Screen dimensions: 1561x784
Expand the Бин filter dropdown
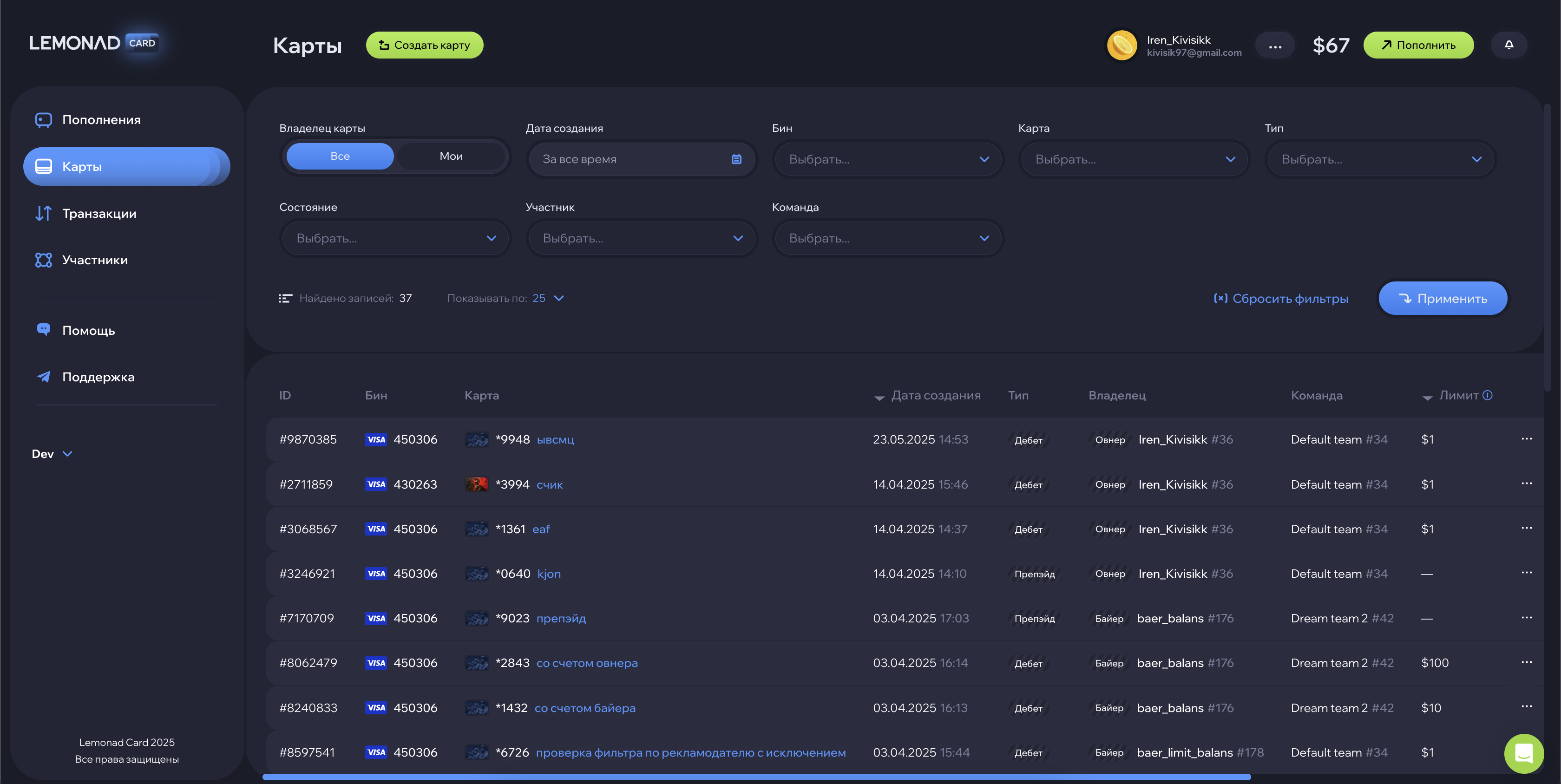[x=888, y=159]
